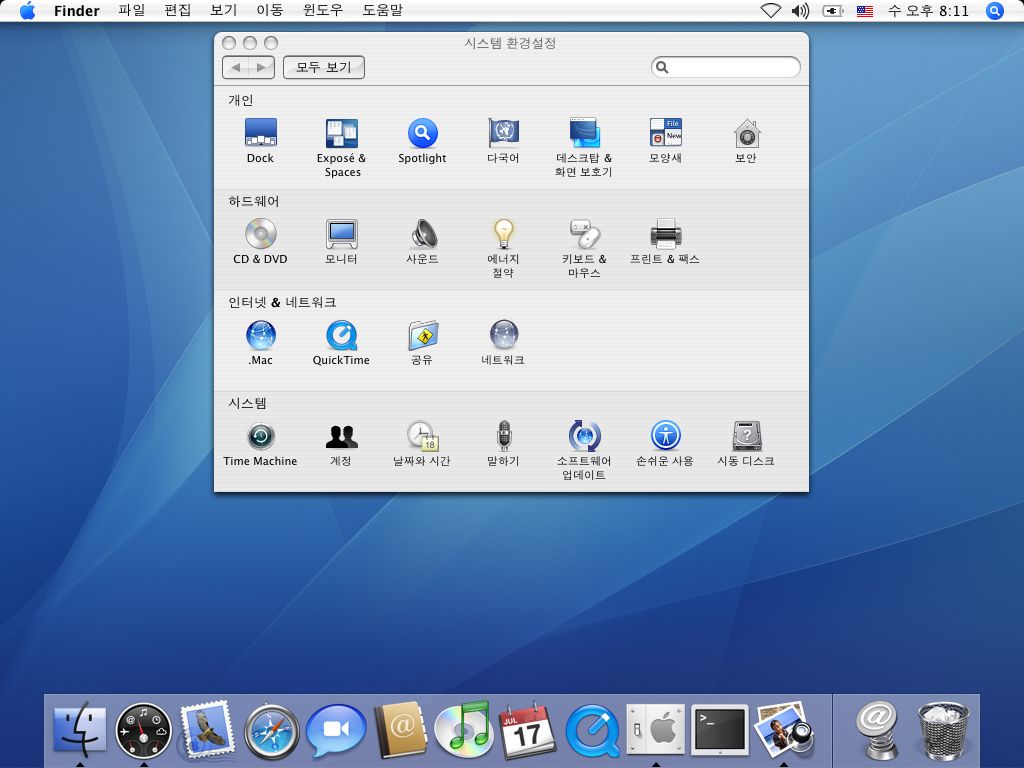1024x768 pixels.
Task: Open Exposé & Spaces preferences
Action: point(341,134)
